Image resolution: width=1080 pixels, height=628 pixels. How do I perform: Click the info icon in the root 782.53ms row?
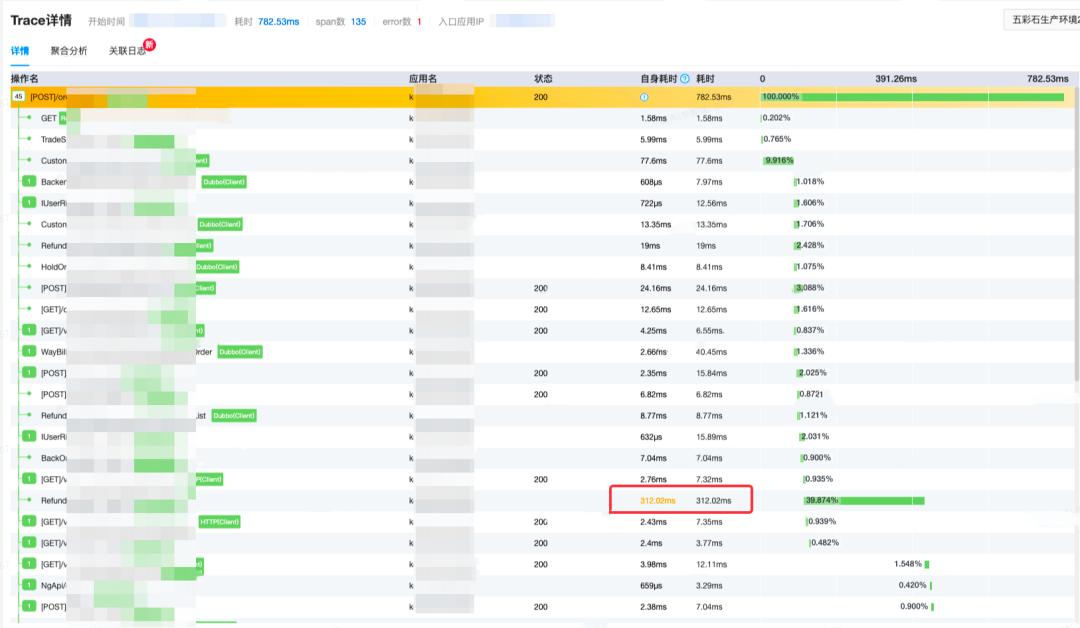click(x=644, y=97)
